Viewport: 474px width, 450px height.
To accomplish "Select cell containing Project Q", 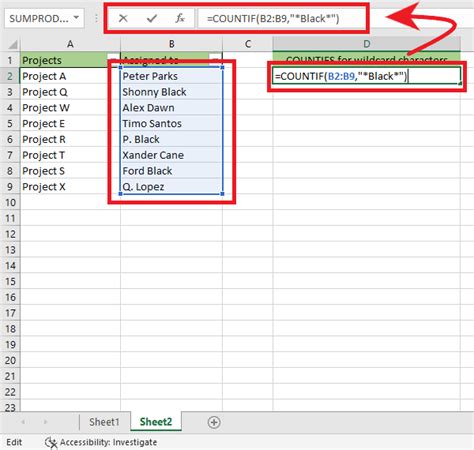I will [x=70, y=92].
